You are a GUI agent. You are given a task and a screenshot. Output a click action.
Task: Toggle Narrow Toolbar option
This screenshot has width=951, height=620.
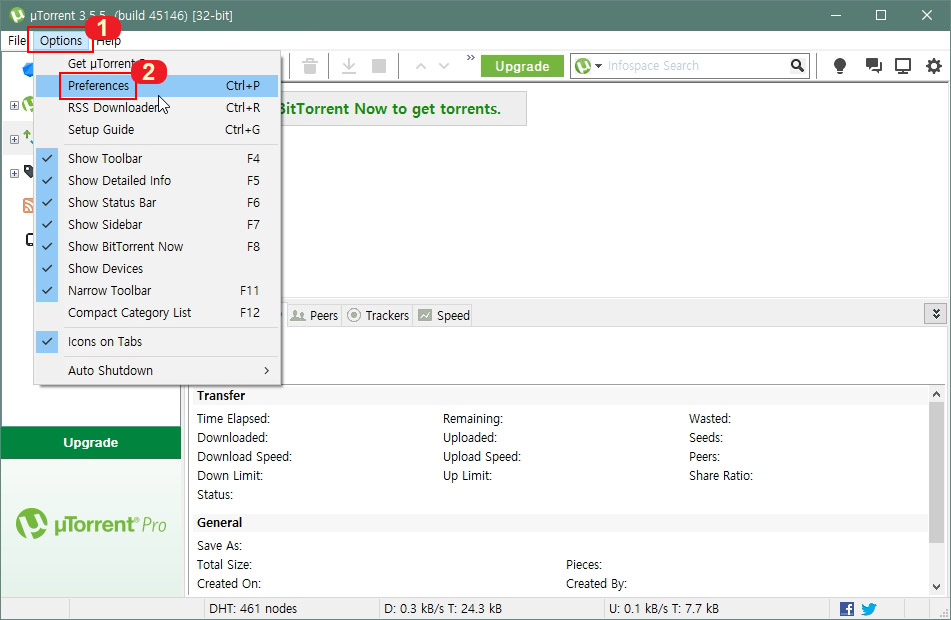pyautogui.click(x=157, y=291)
